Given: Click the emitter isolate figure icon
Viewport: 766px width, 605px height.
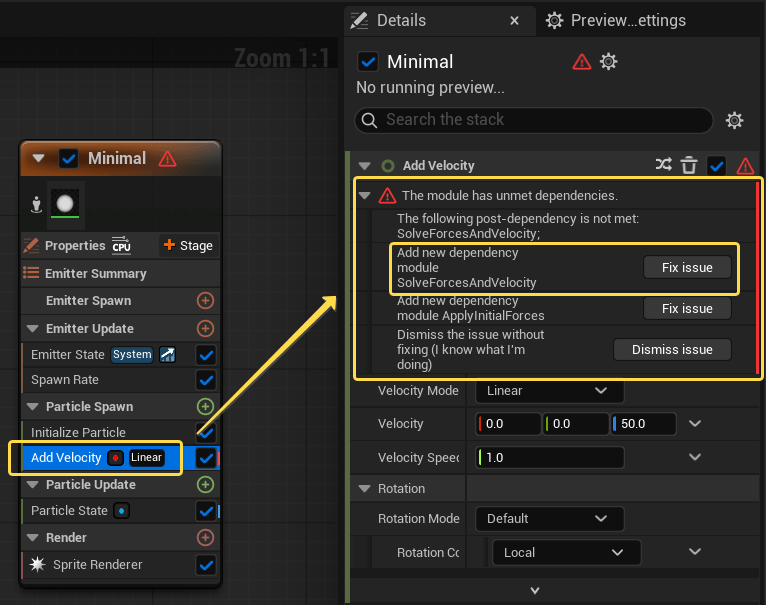Looking at the screenshot, I should click(36, 204).
